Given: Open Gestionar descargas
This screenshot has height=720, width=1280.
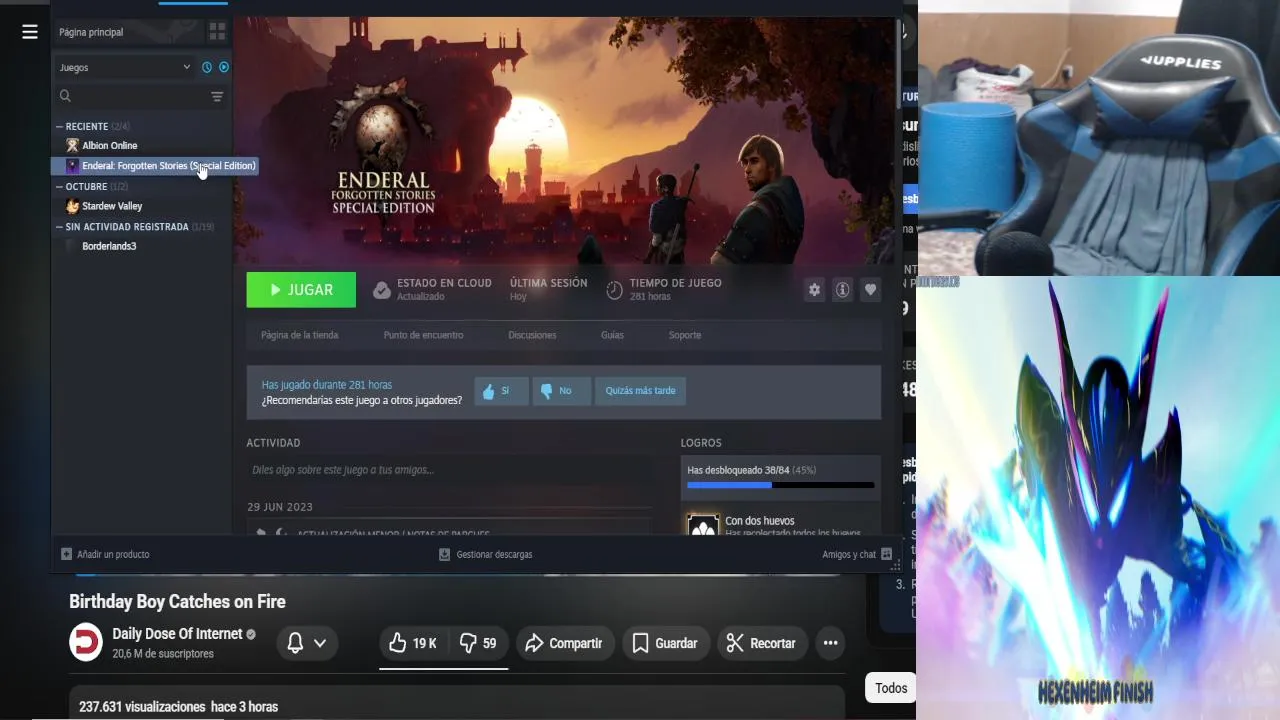Looking at the screenshot, I should (x=485, y=554).
